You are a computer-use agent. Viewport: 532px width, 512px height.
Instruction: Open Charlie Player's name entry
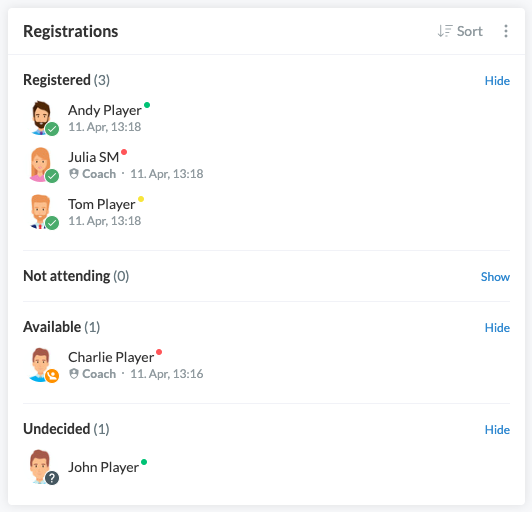111,357
